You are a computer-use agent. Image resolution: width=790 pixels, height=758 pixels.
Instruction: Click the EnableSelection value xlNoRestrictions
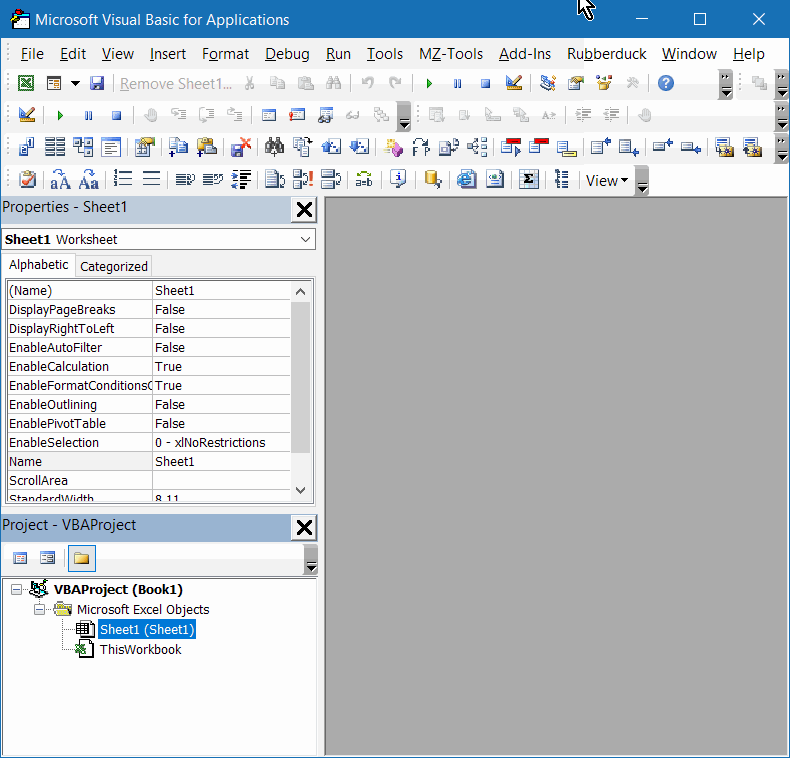tap(221, 443)
